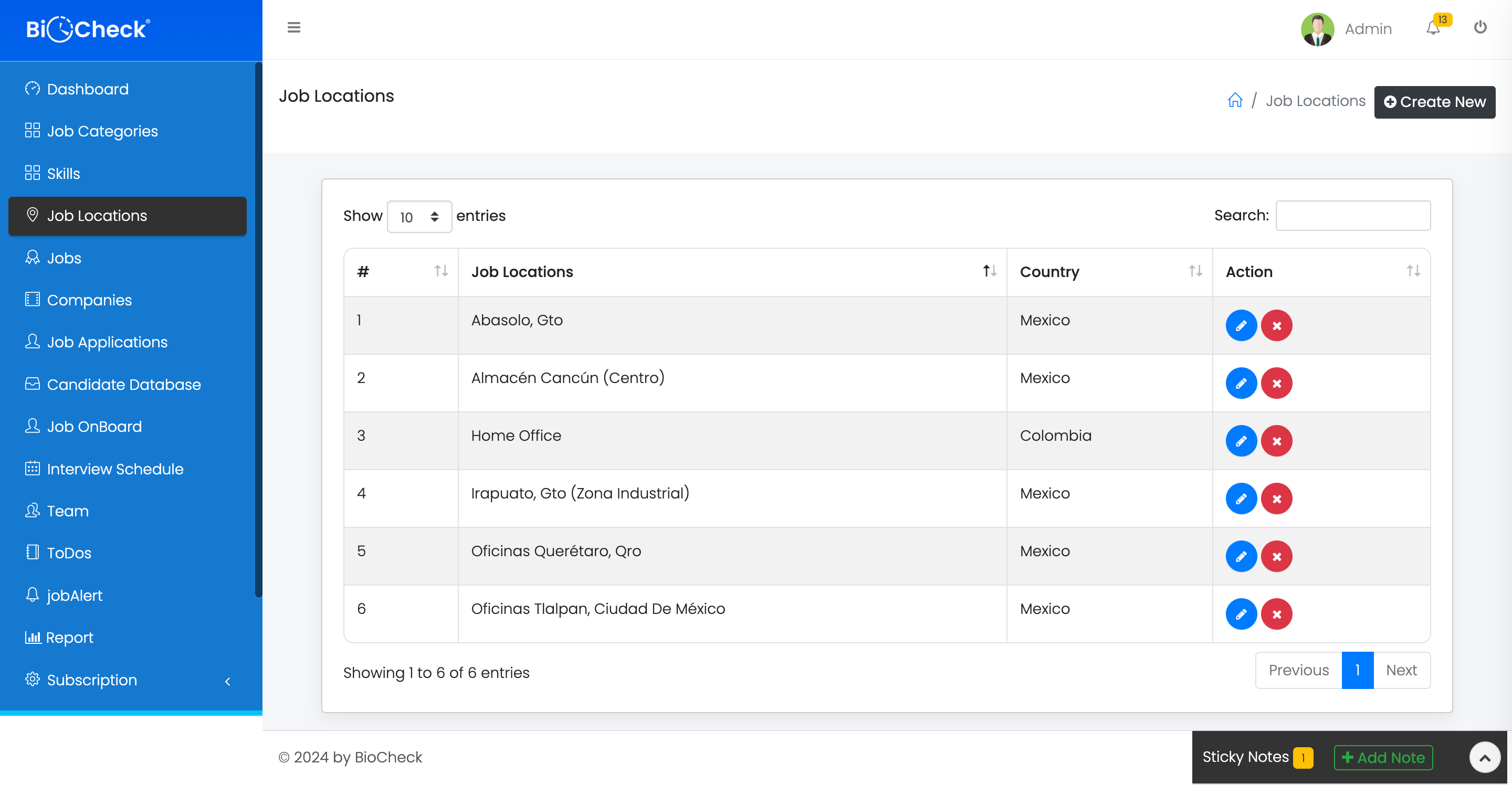
Task: Open the Report section
Action: [x=128, y=638]
